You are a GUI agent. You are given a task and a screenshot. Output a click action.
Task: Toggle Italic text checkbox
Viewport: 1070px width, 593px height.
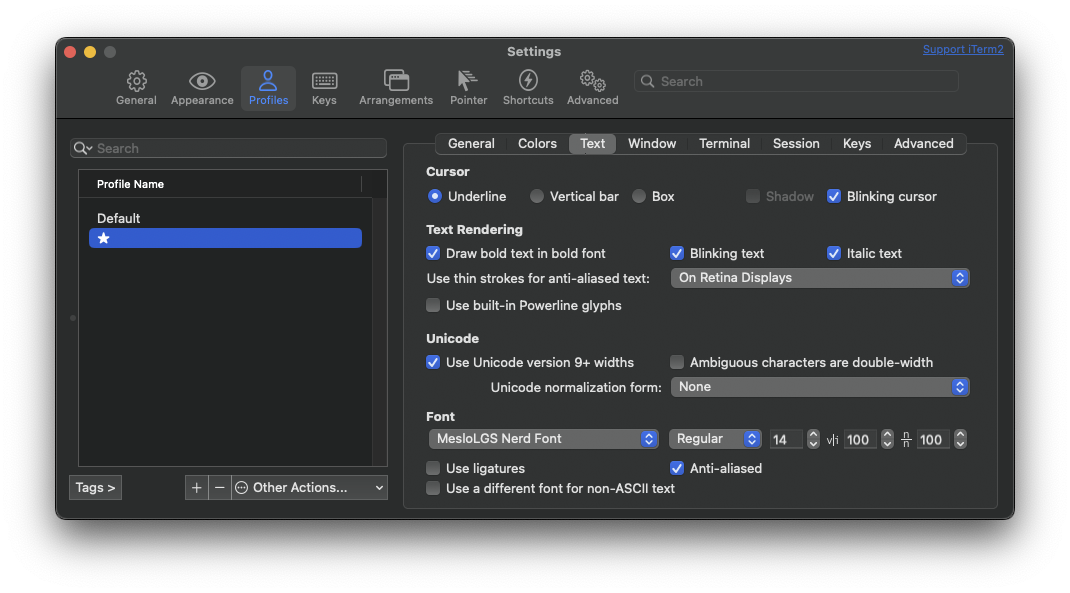click(x=834, y=253)
